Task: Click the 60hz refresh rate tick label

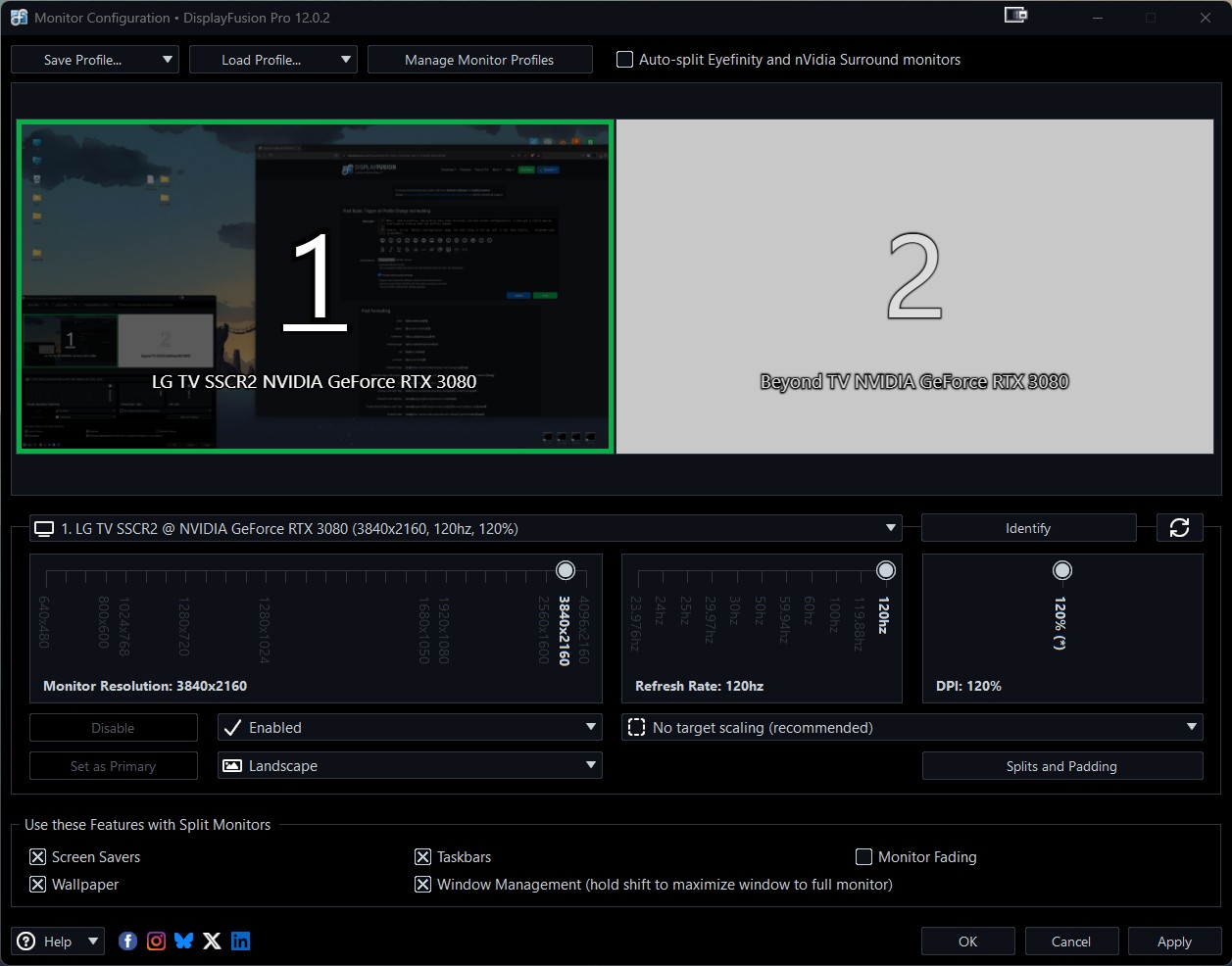Action: [x=809, y=610]
